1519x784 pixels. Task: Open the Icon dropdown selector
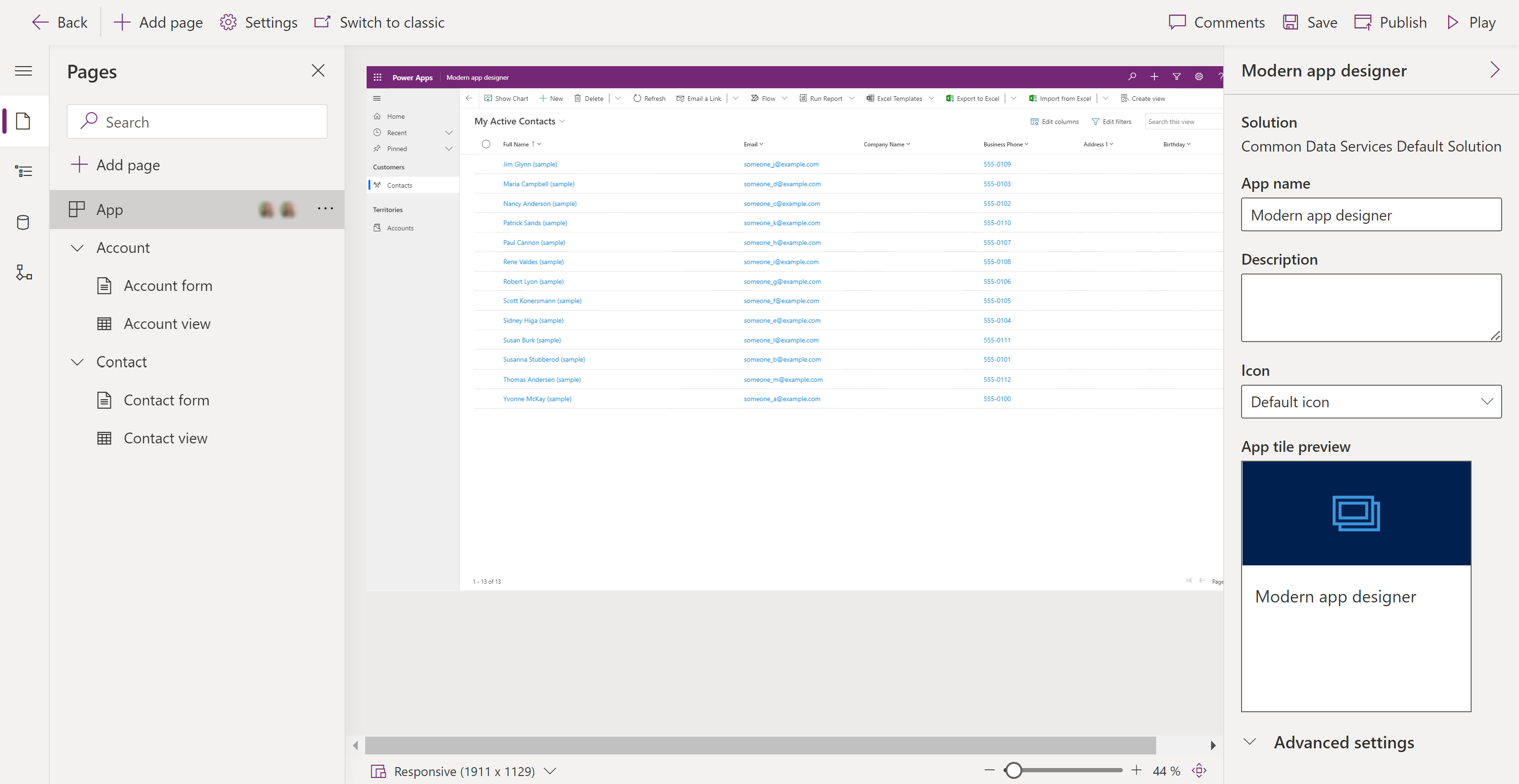(x=1371, y=401)
